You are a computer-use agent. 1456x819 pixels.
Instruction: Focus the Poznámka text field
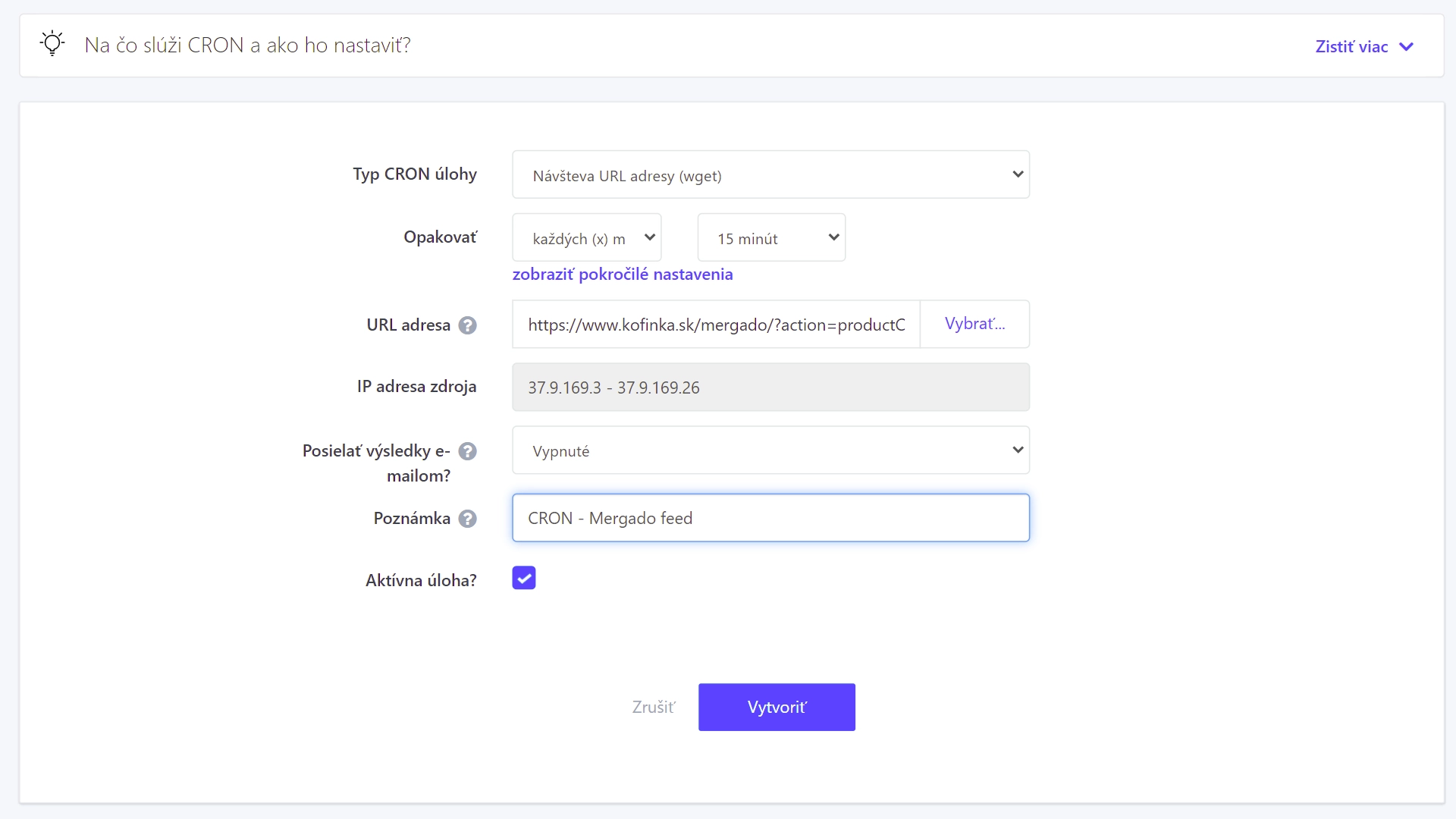[770, 518]
